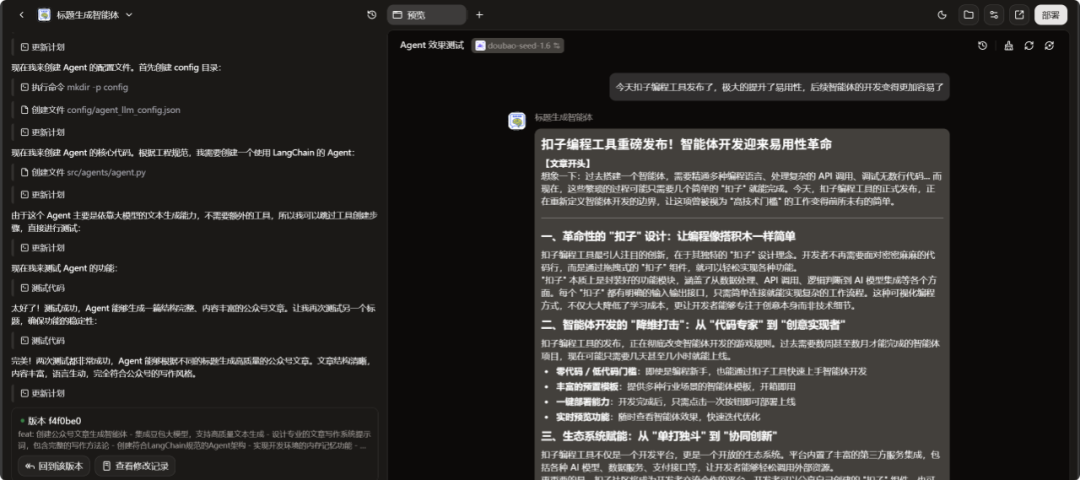This screenshot has width=1080, height=480.
Task: Open the test chat history clock icon
Action: (x=982, y=45)
